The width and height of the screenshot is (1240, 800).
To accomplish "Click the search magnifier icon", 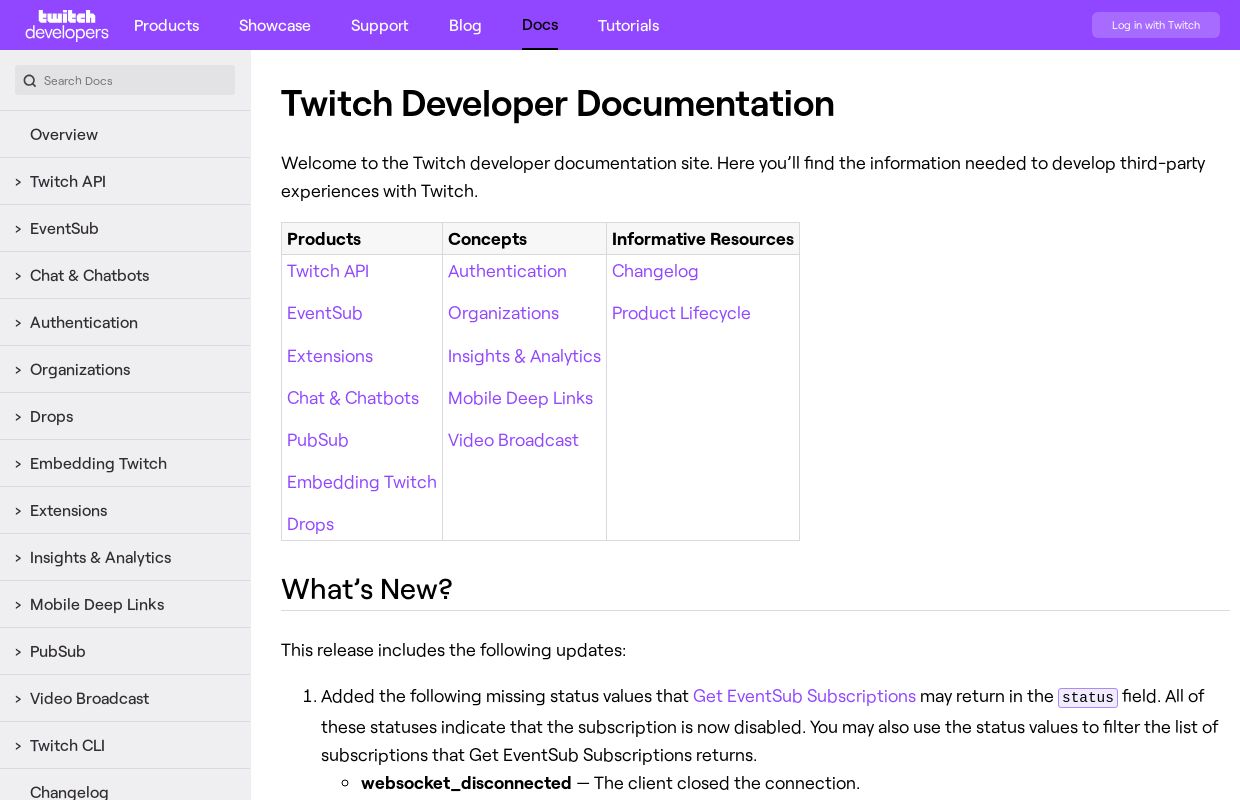I will [x=30, y=81].
